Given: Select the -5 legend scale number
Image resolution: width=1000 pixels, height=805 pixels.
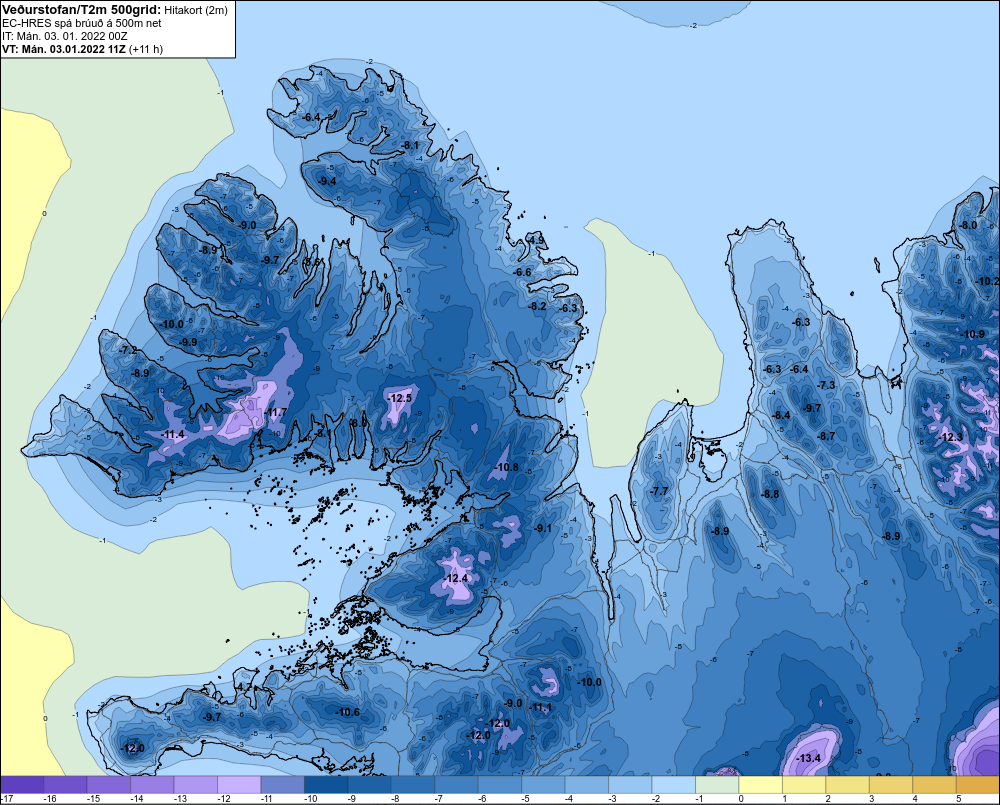Looking at the screenshot, I should click(526, 799).
